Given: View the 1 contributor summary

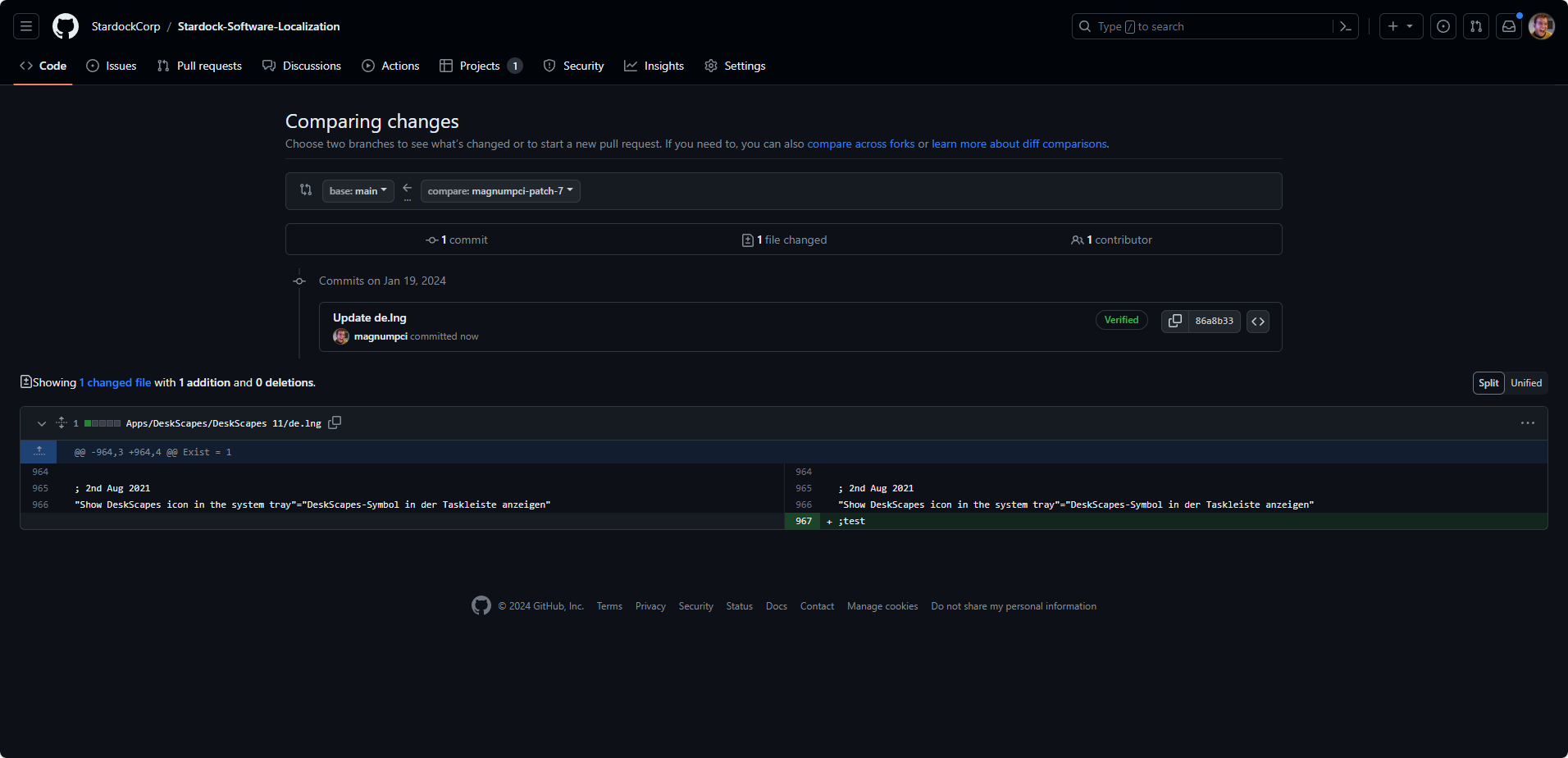Looking at the screenshot, I should (1111, 240).
